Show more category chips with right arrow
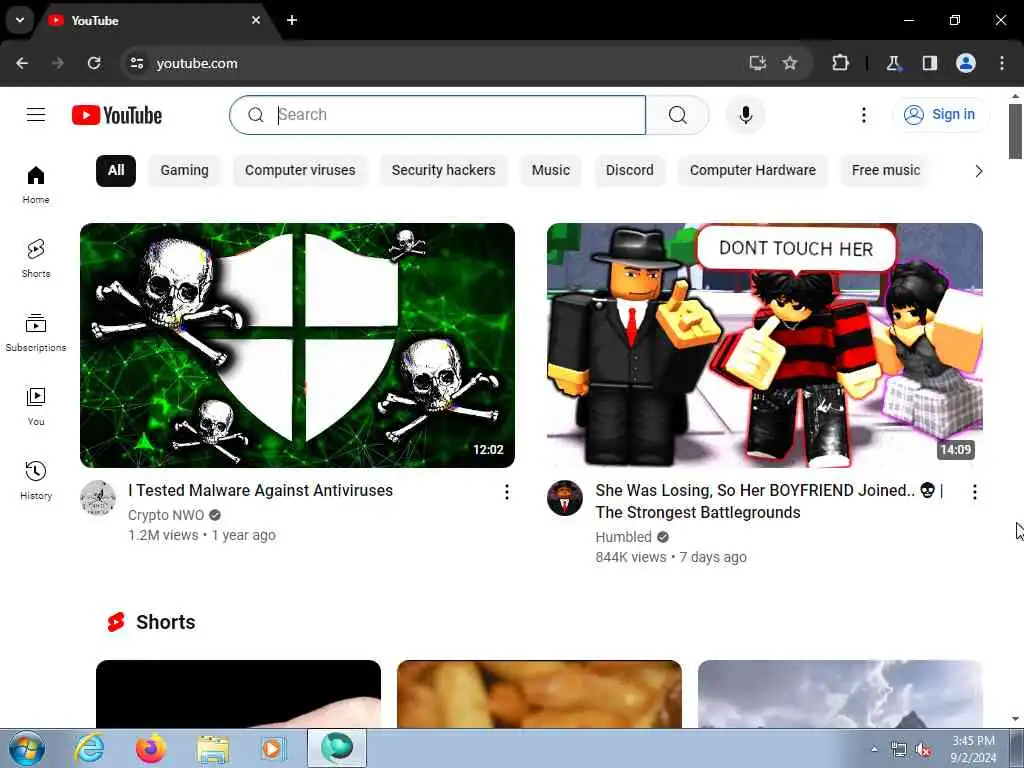The height and width of the screenshot is (768, 1024). (978, 171)
